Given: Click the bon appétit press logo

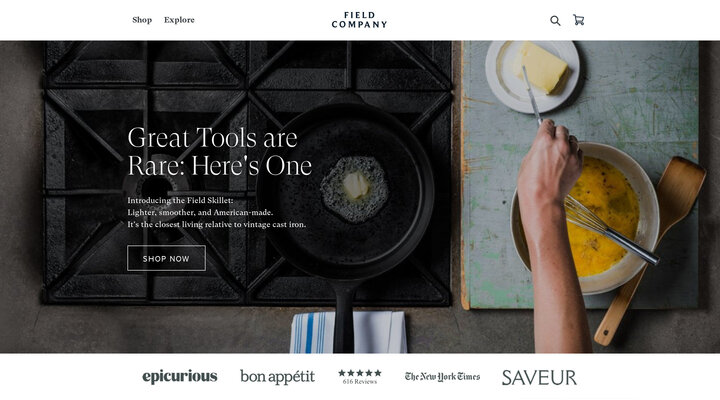Looking at the screenshot, I should [x=277, y=377].
